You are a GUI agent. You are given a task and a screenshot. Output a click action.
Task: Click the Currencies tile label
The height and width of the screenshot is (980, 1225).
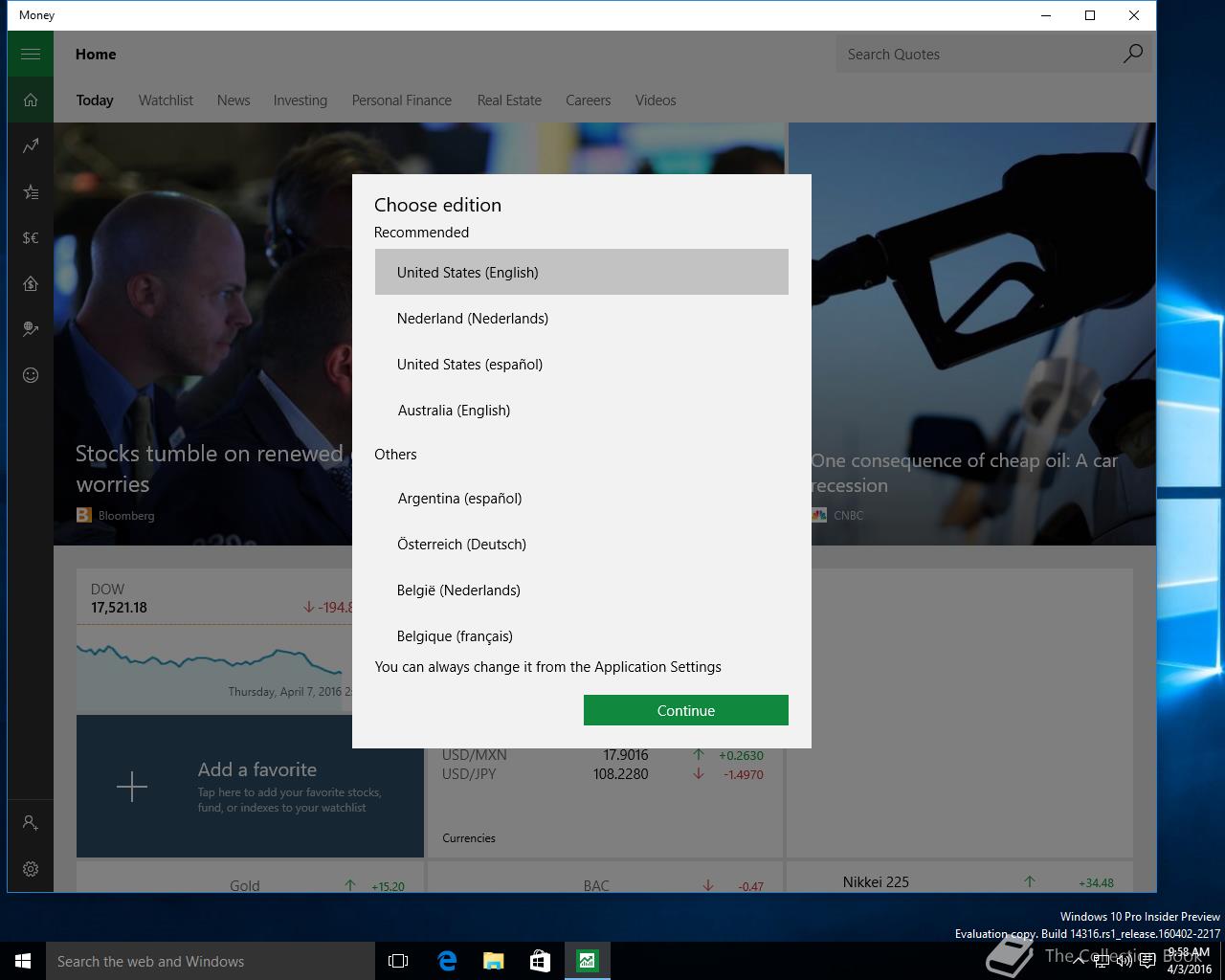tap(469, 838)
